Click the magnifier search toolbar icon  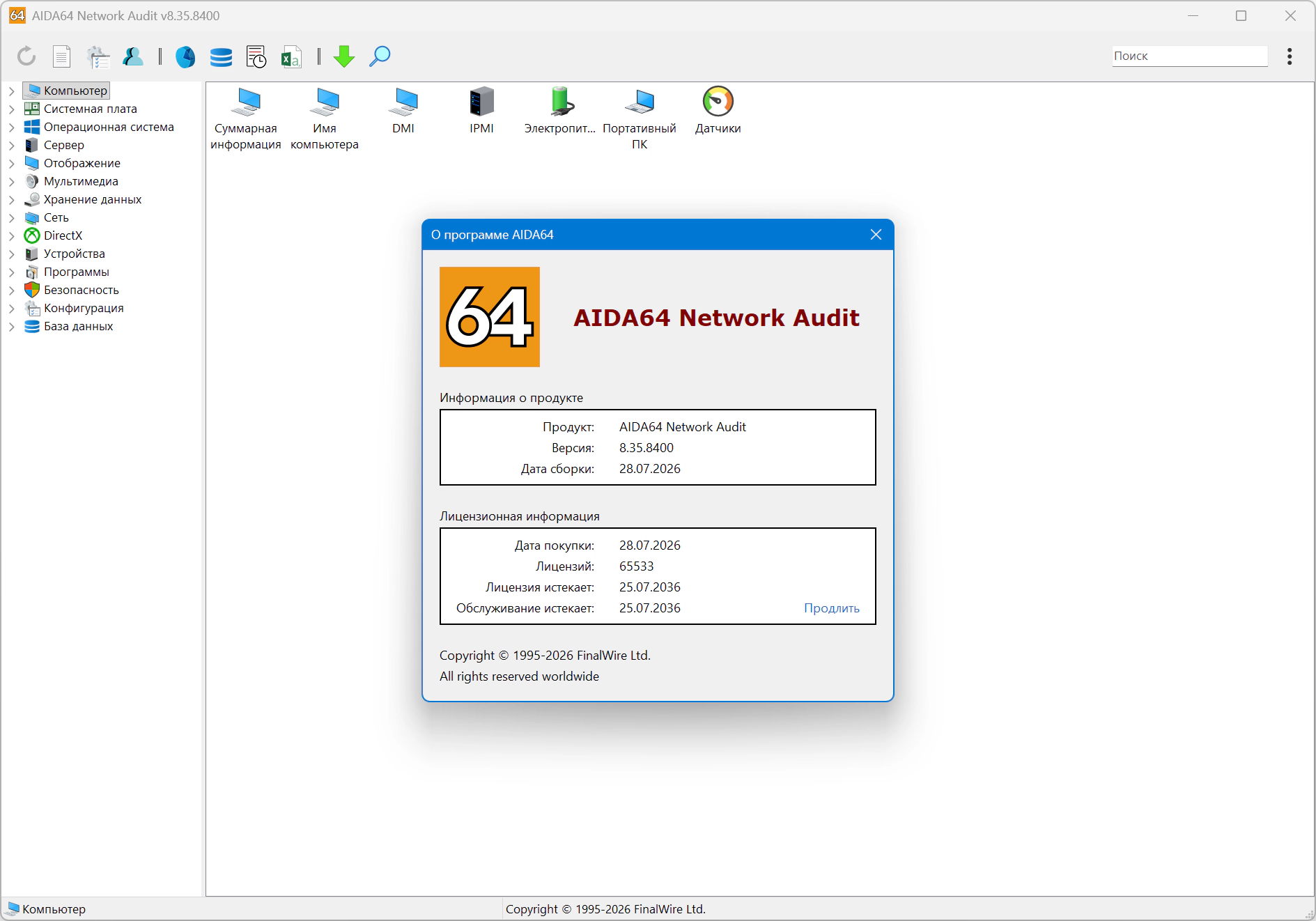pos(380,56)
